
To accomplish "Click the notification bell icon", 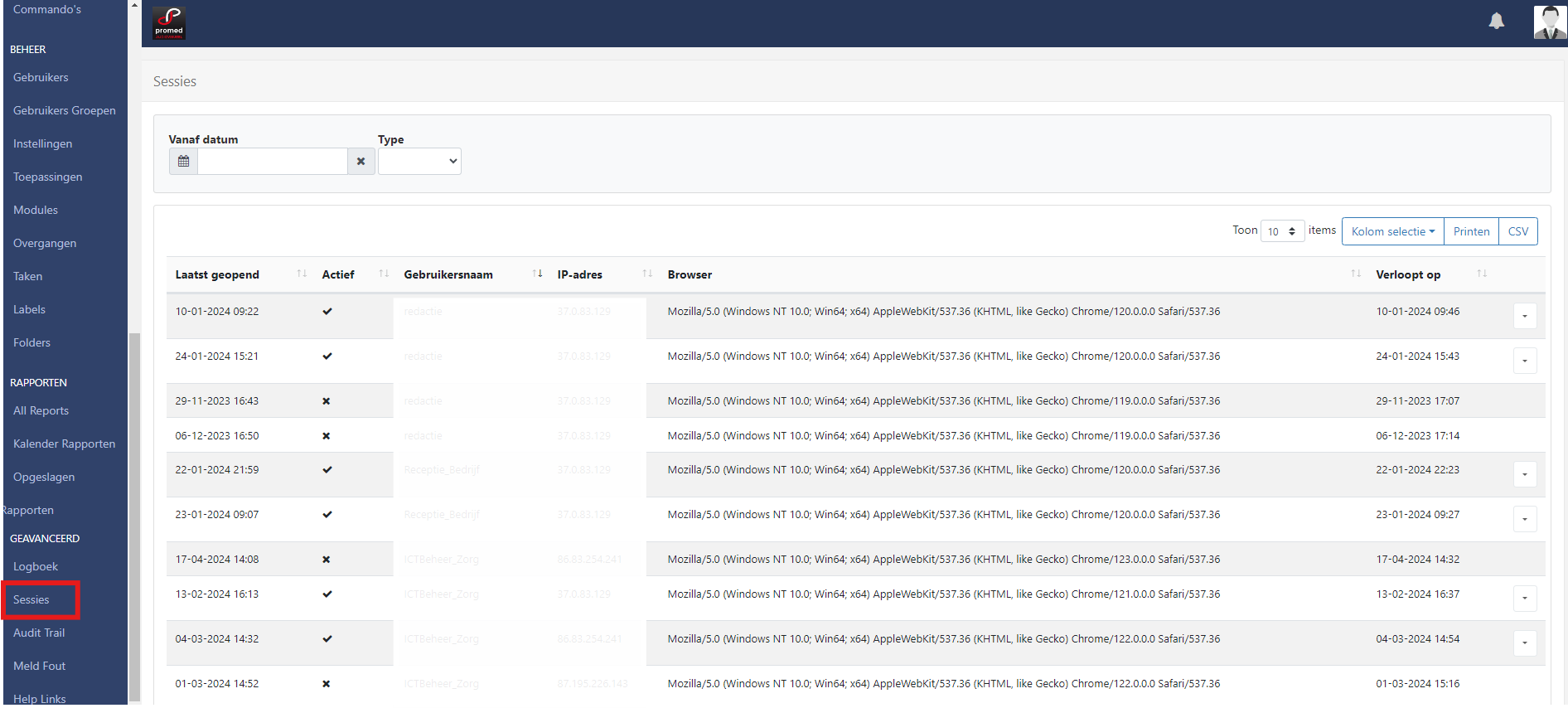I will pyautogui.click(x=1496, y=22).
